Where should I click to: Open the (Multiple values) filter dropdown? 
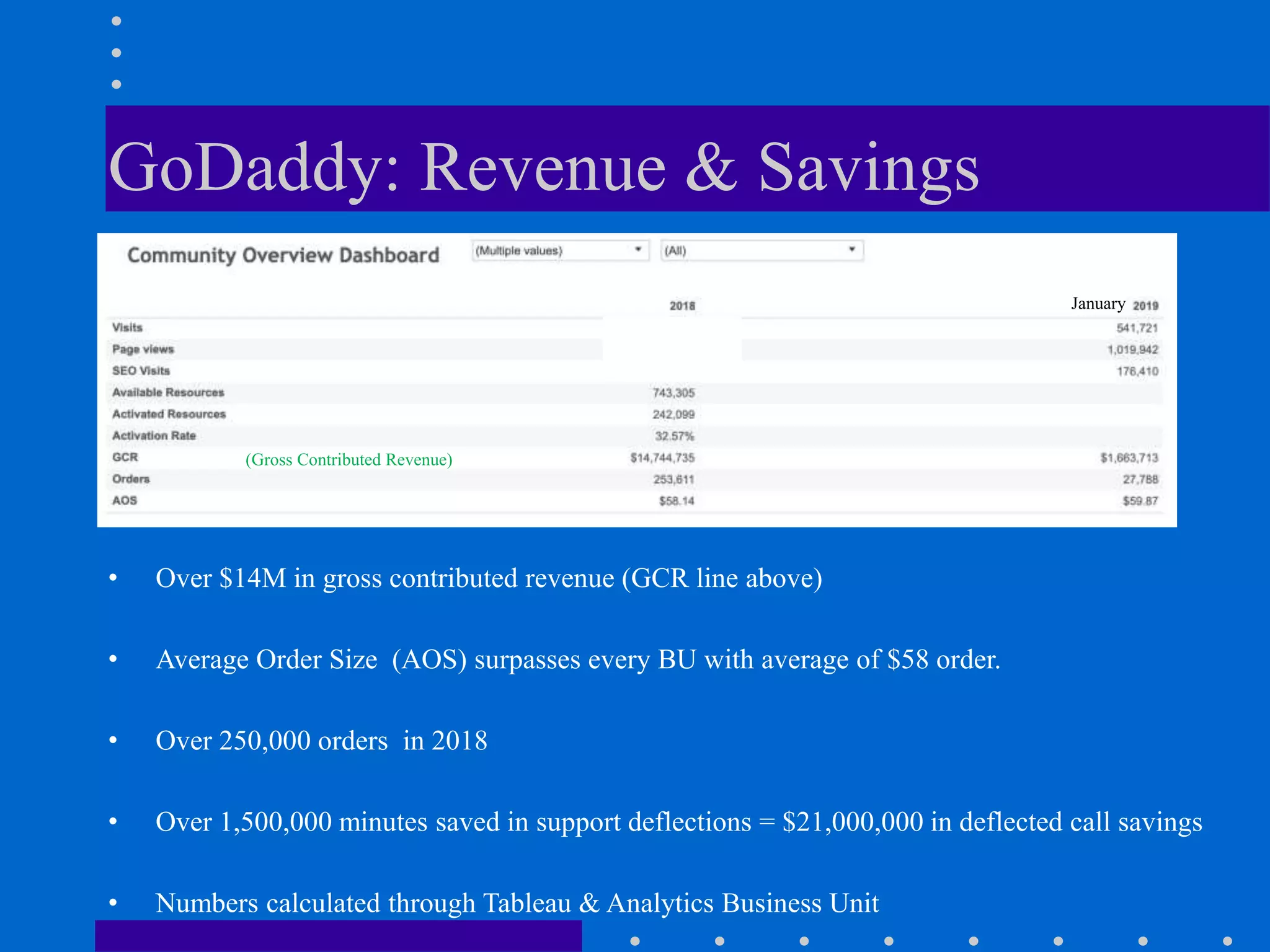coord(560,250)
